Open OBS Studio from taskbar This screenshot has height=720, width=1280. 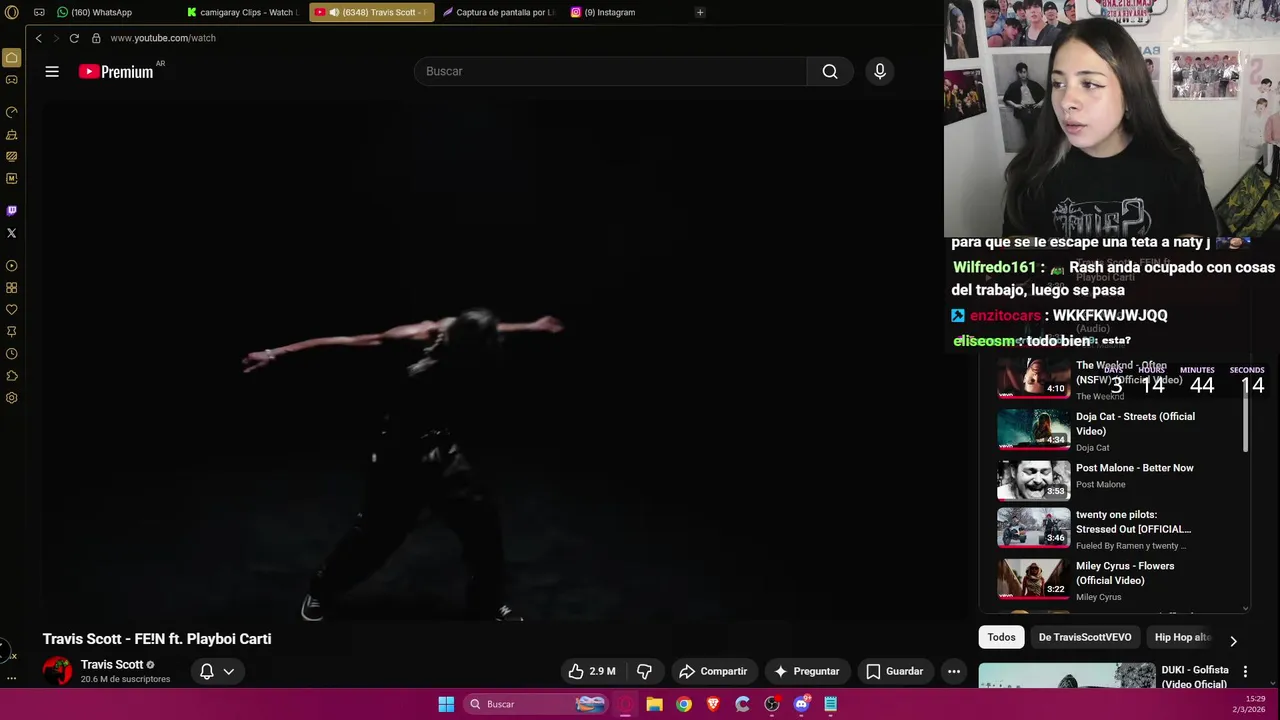pyautogui.click(x=772, y=704)
